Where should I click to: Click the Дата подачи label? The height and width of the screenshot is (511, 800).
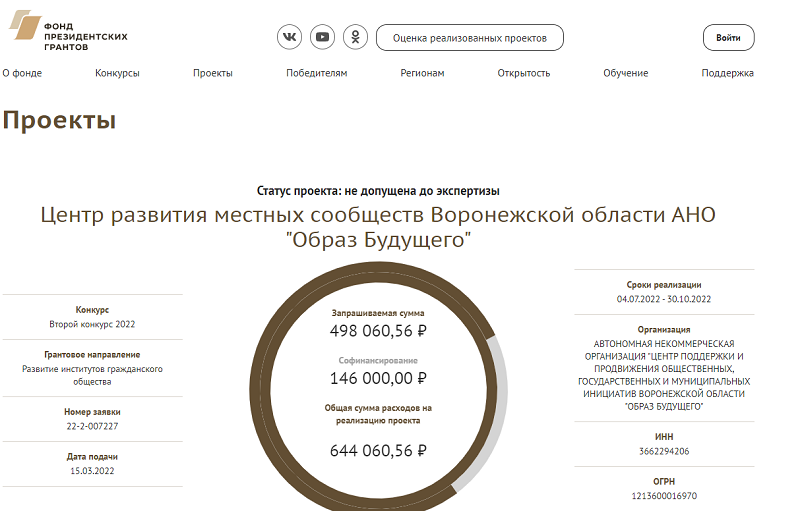point(92,457)
